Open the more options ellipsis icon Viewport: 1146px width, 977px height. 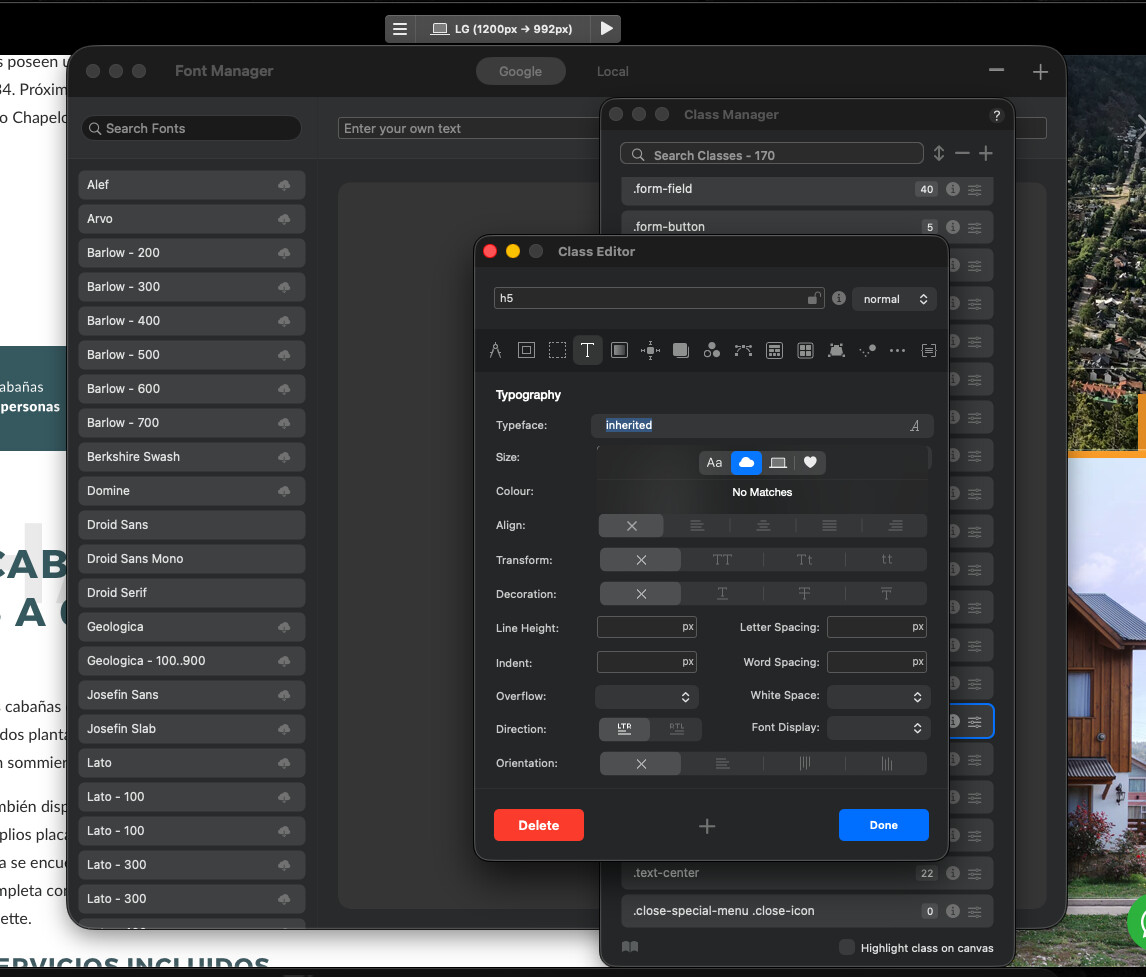(897, 350)
